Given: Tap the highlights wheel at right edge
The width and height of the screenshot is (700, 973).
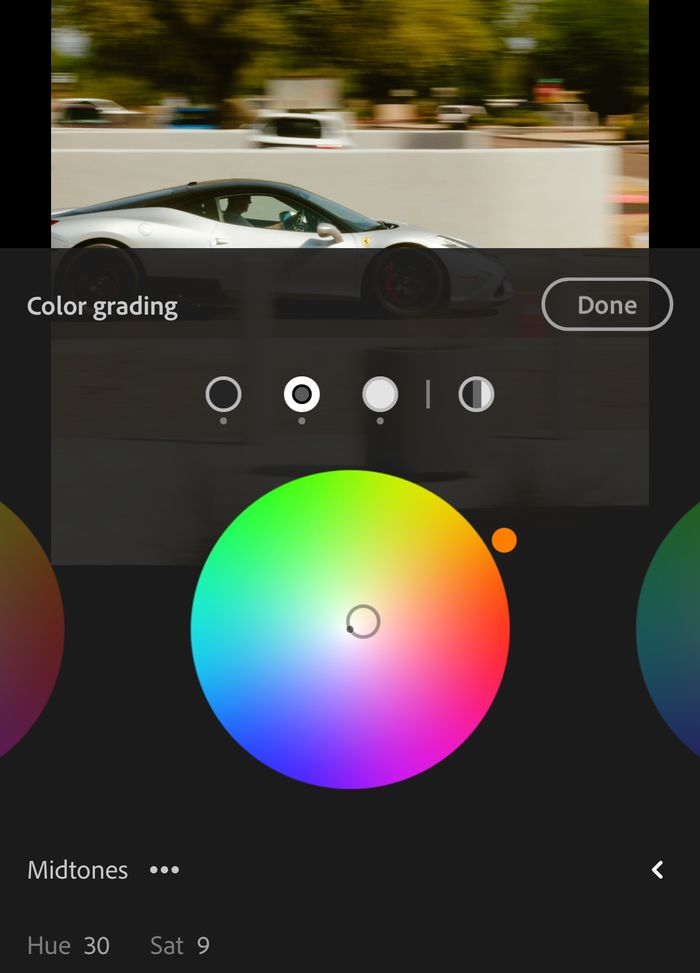Looking at the screenshot, I should pos(670,629).
